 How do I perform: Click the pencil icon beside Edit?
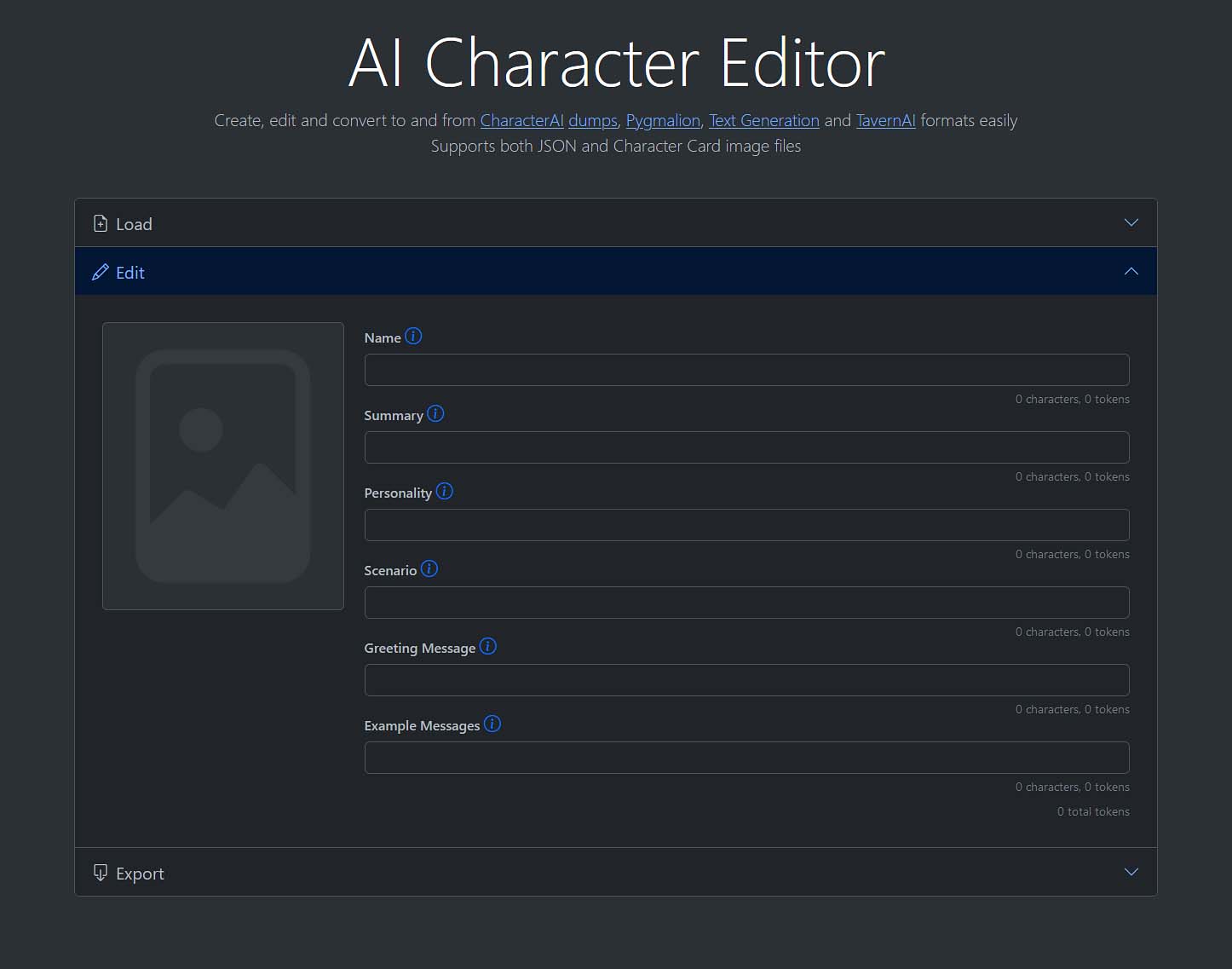[x=101, y=271]
